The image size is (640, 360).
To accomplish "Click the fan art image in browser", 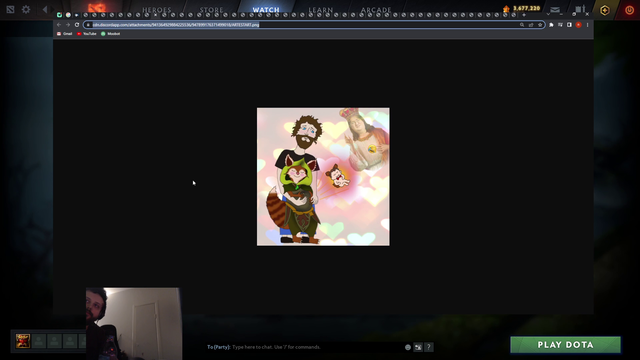I will click(x=323, y=177).
